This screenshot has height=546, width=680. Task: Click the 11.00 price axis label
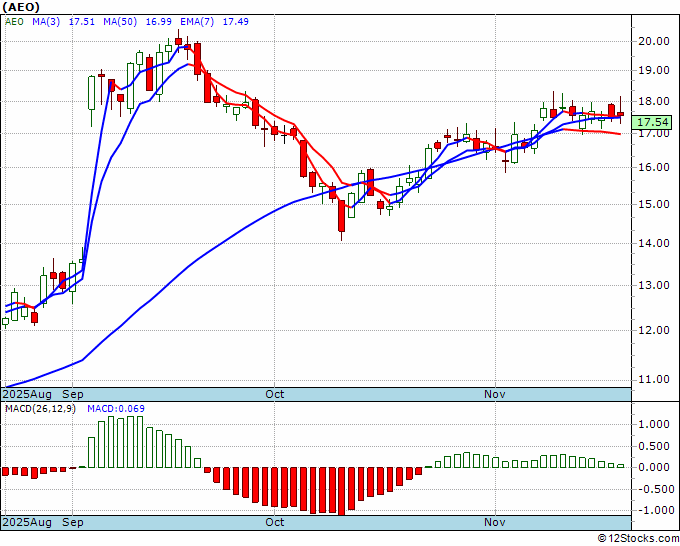click(x=654, y=379)
